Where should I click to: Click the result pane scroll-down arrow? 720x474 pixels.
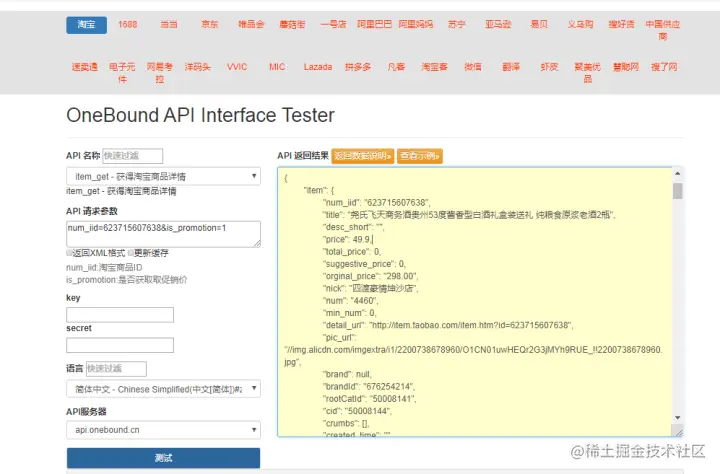click(x=677, y=418)
